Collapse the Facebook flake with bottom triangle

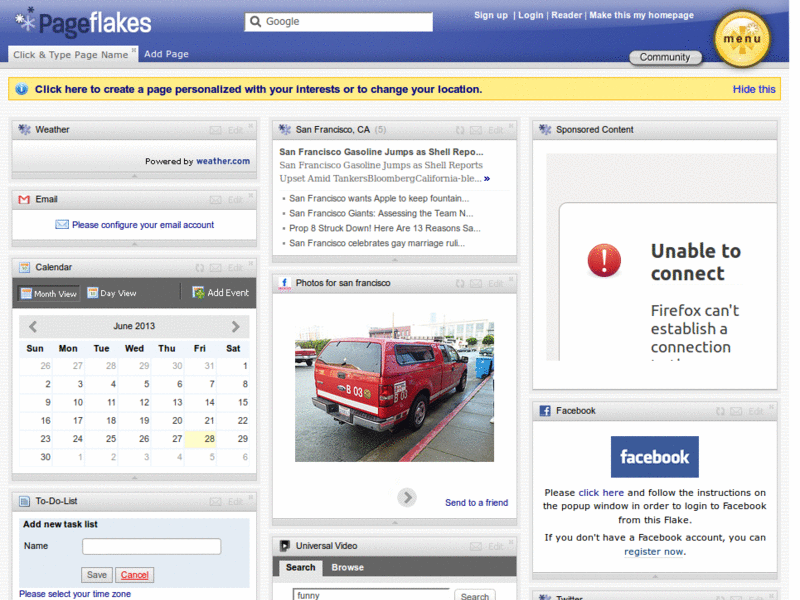click(655, 577)
